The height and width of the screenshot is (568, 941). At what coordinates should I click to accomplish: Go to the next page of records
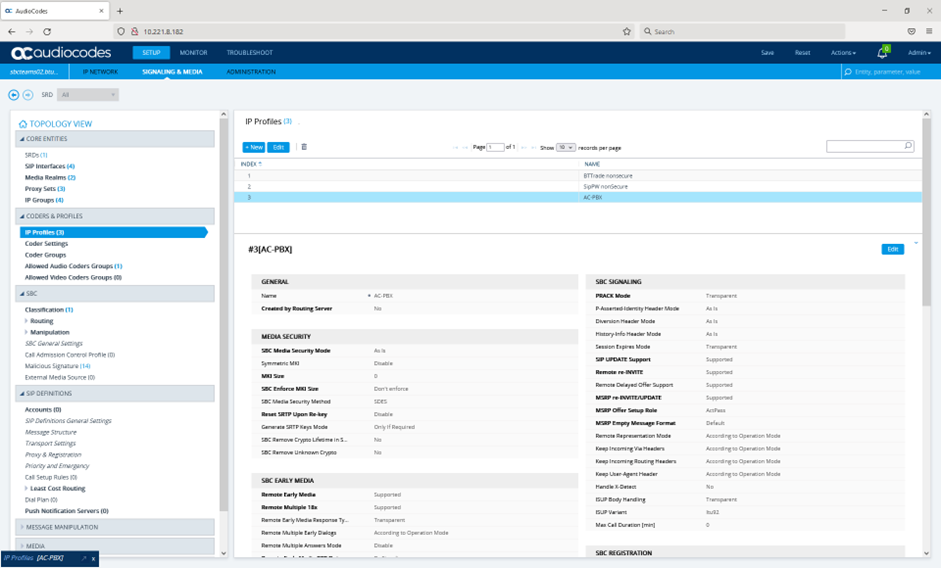(x=524, y=148)
